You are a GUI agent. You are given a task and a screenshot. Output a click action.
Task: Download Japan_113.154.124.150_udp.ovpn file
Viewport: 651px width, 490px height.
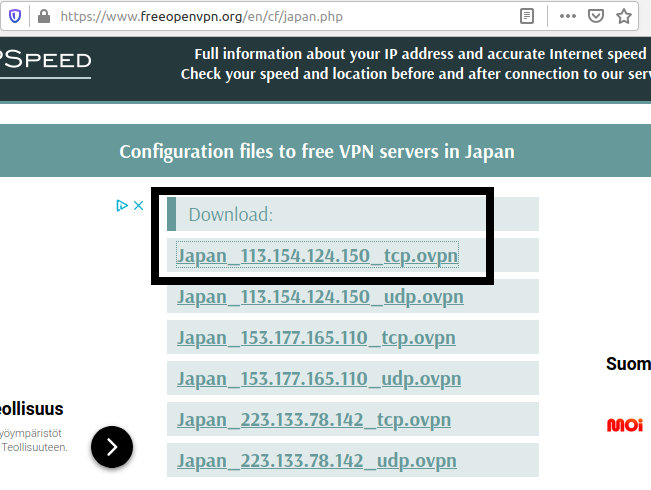319,297
